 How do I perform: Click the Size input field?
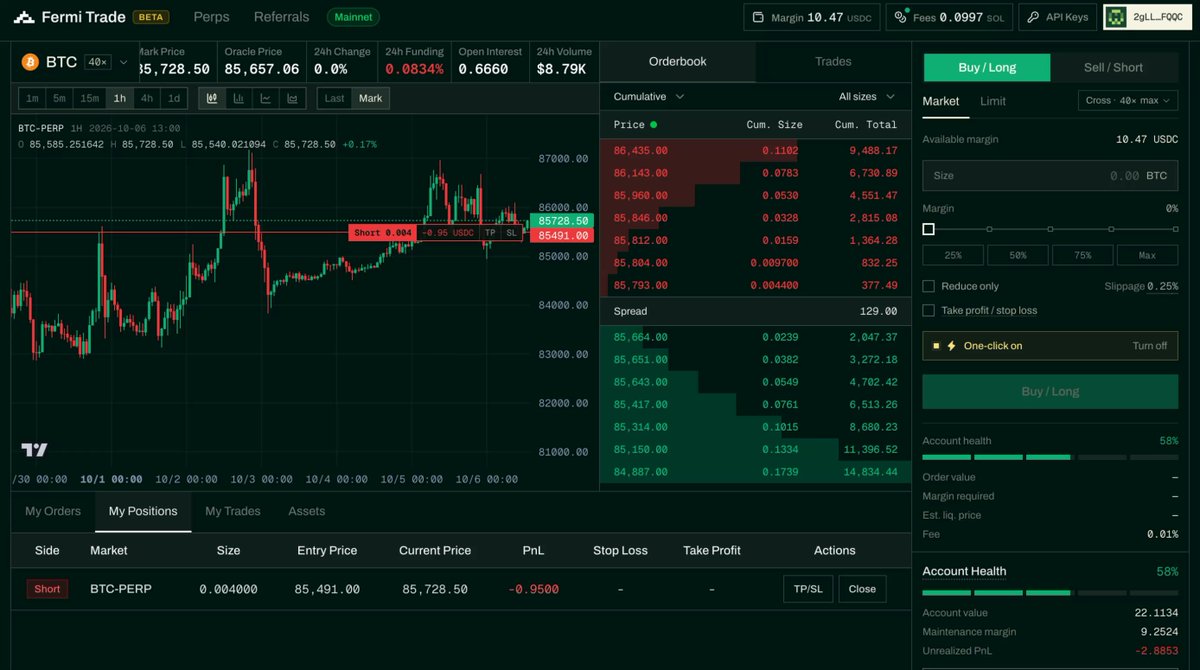(1050, 175)
